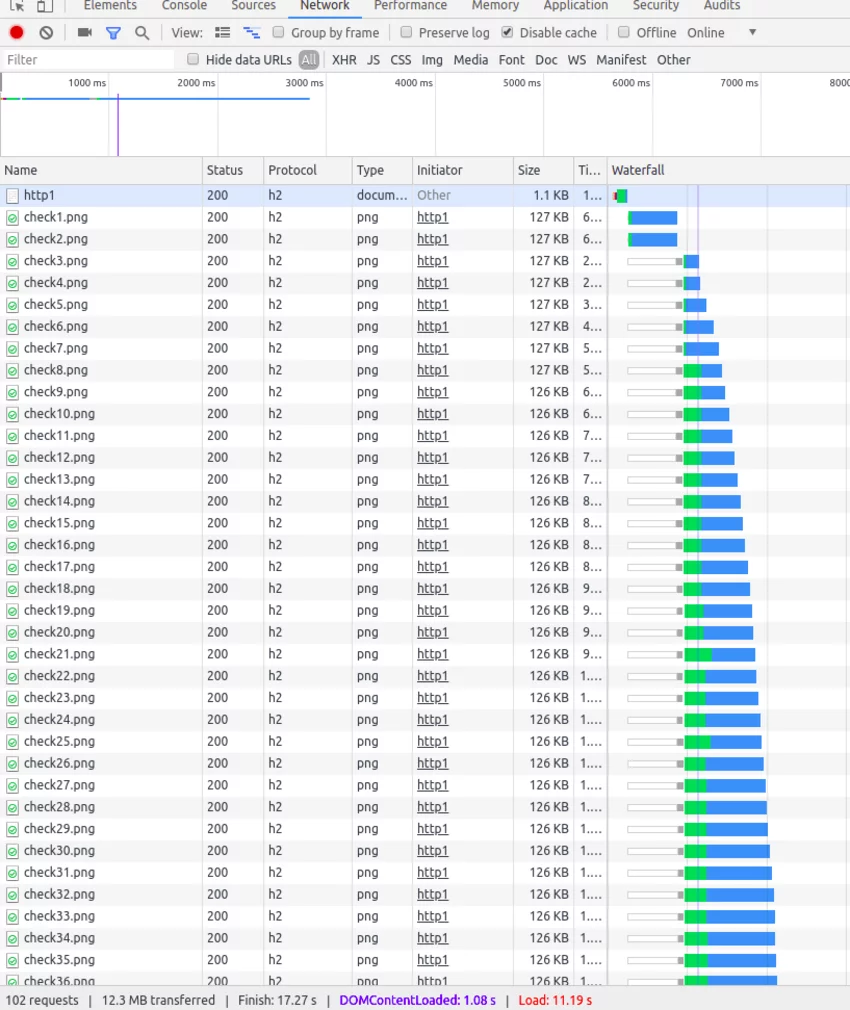Filter requests by XHR
Screen dimensions: 850x1010
point(344,60)
